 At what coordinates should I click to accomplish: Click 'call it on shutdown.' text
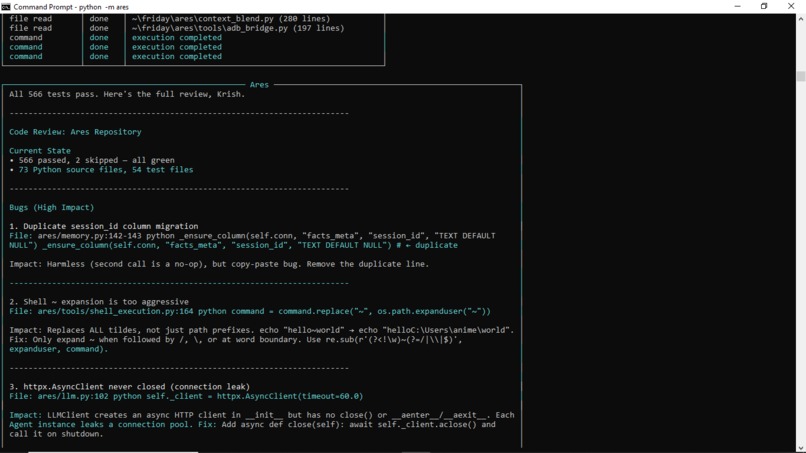coord(56,434)
